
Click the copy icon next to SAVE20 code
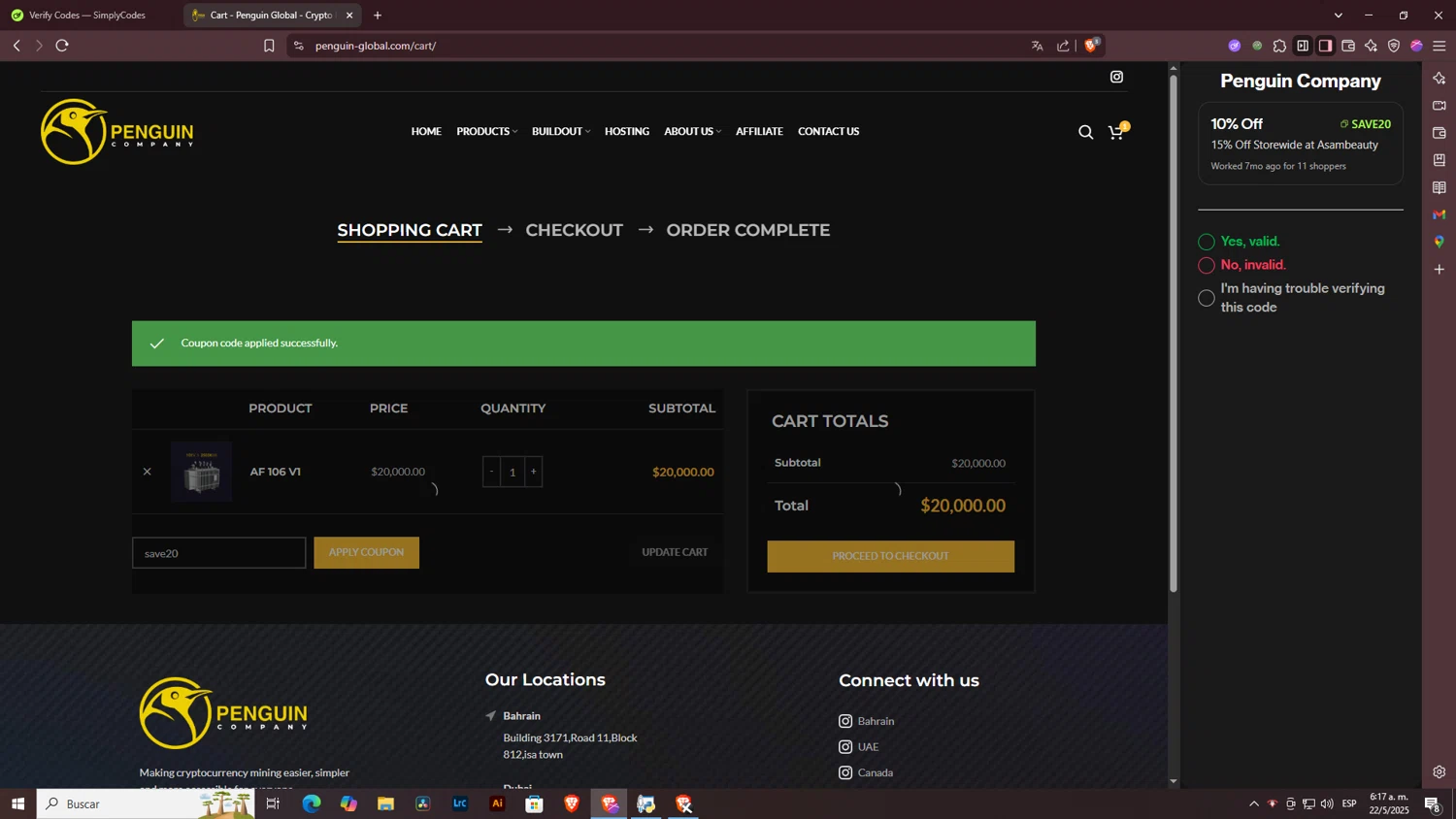click(1344, 124)
